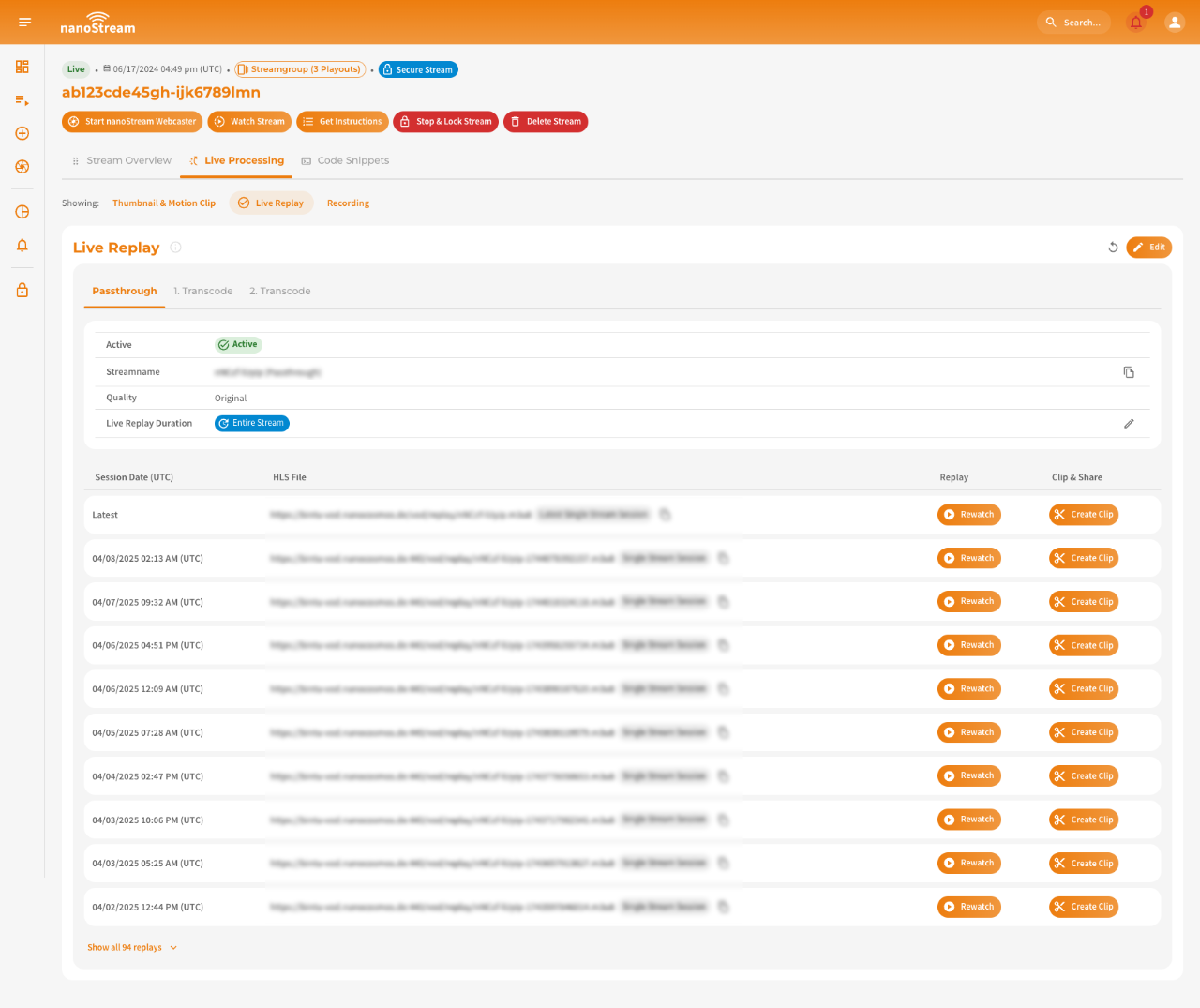Screen dimensions: 1200x1008
Task: Select the Live Processing tab
Action: [236, 160]
